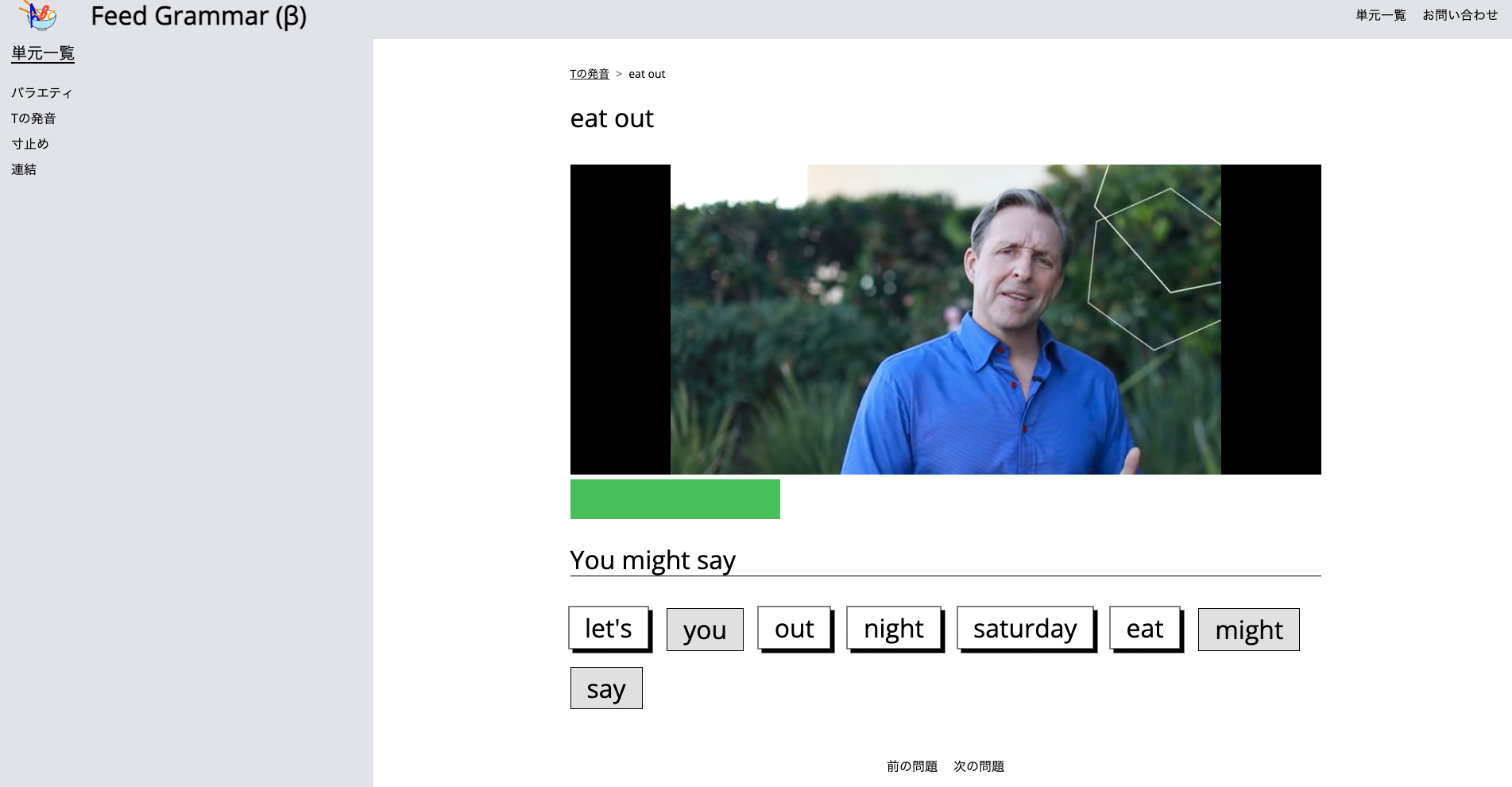Go to next question 次の問題
The height and width of the screenshot is (787, 1512).
[x=979, y=766]
